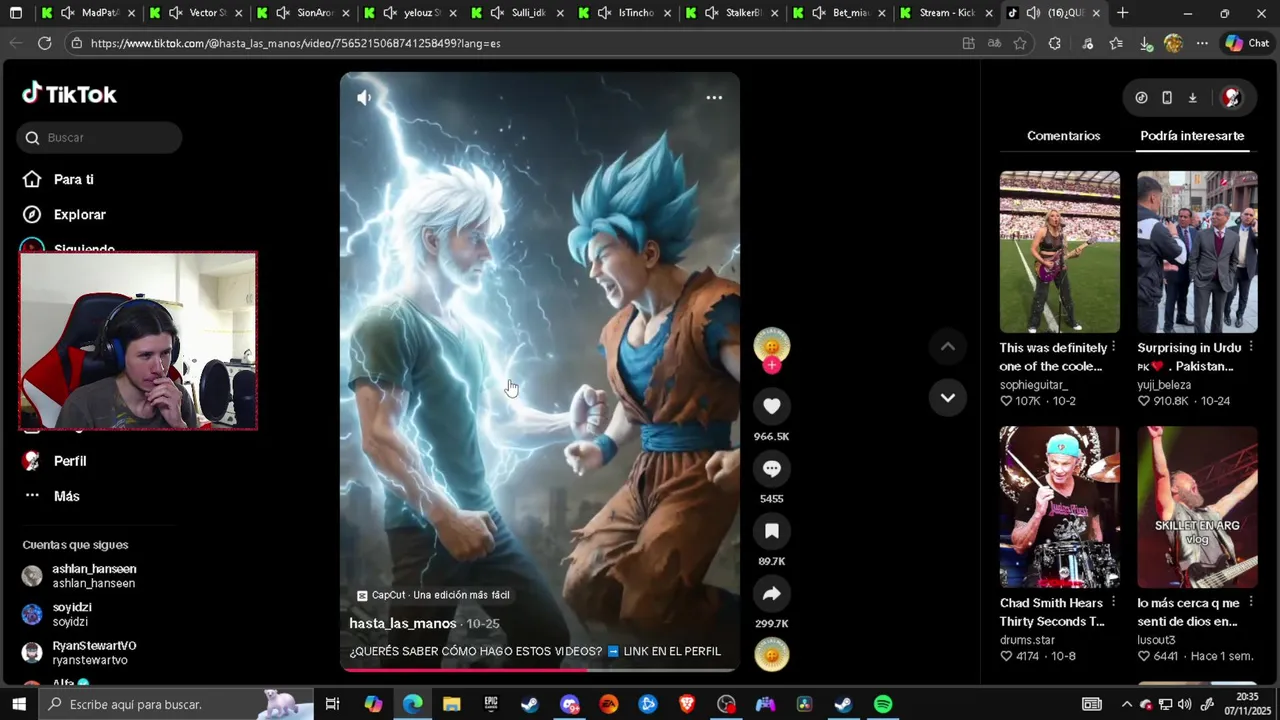
Task: Open the spinning sound disc icon
Action: (x=771, y=655)
